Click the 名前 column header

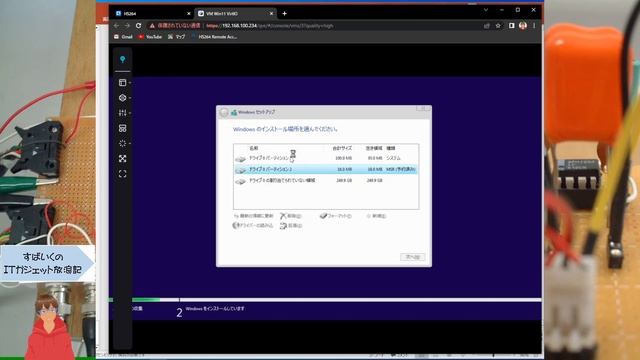pos(253,148)
